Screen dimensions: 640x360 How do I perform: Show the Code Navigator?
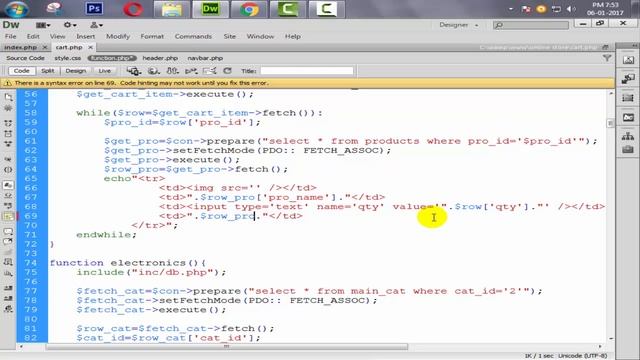8,108
